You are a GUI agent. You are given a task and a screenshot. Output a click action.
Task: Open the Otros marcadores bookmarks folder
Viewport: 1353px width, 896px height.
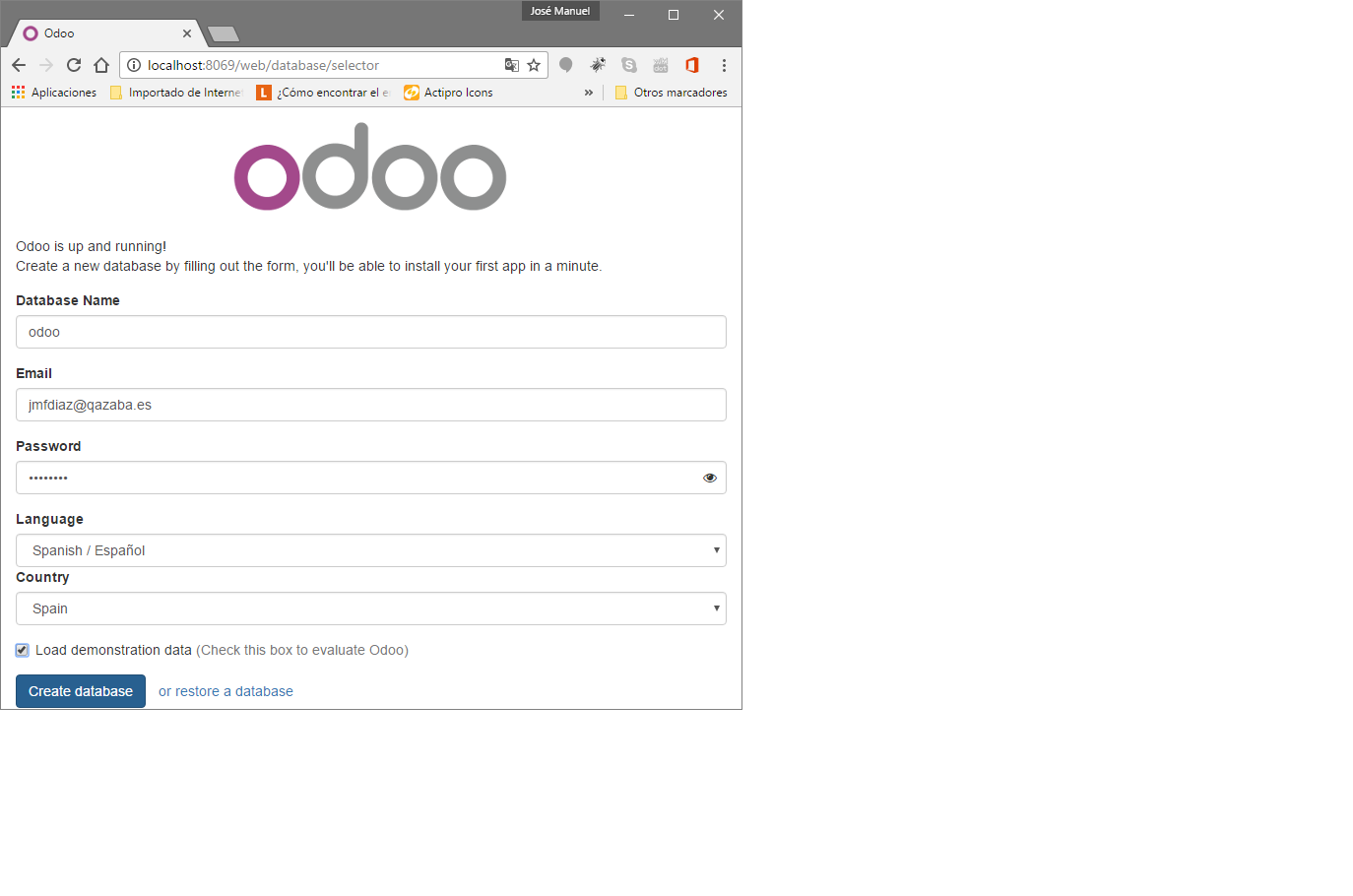[671, 93]
